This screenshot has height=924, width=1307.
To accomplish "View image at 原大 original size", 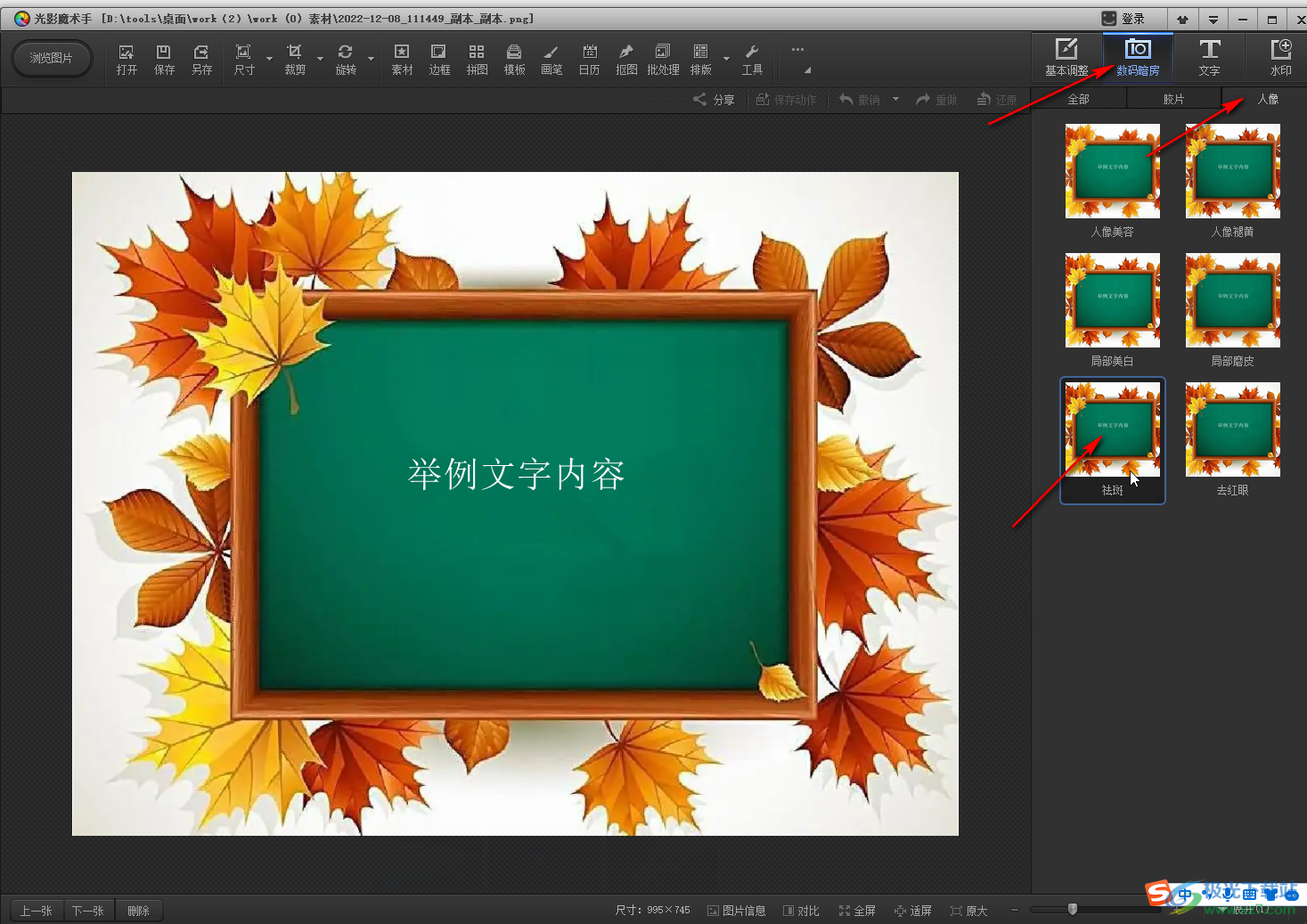I will point(969,911).
